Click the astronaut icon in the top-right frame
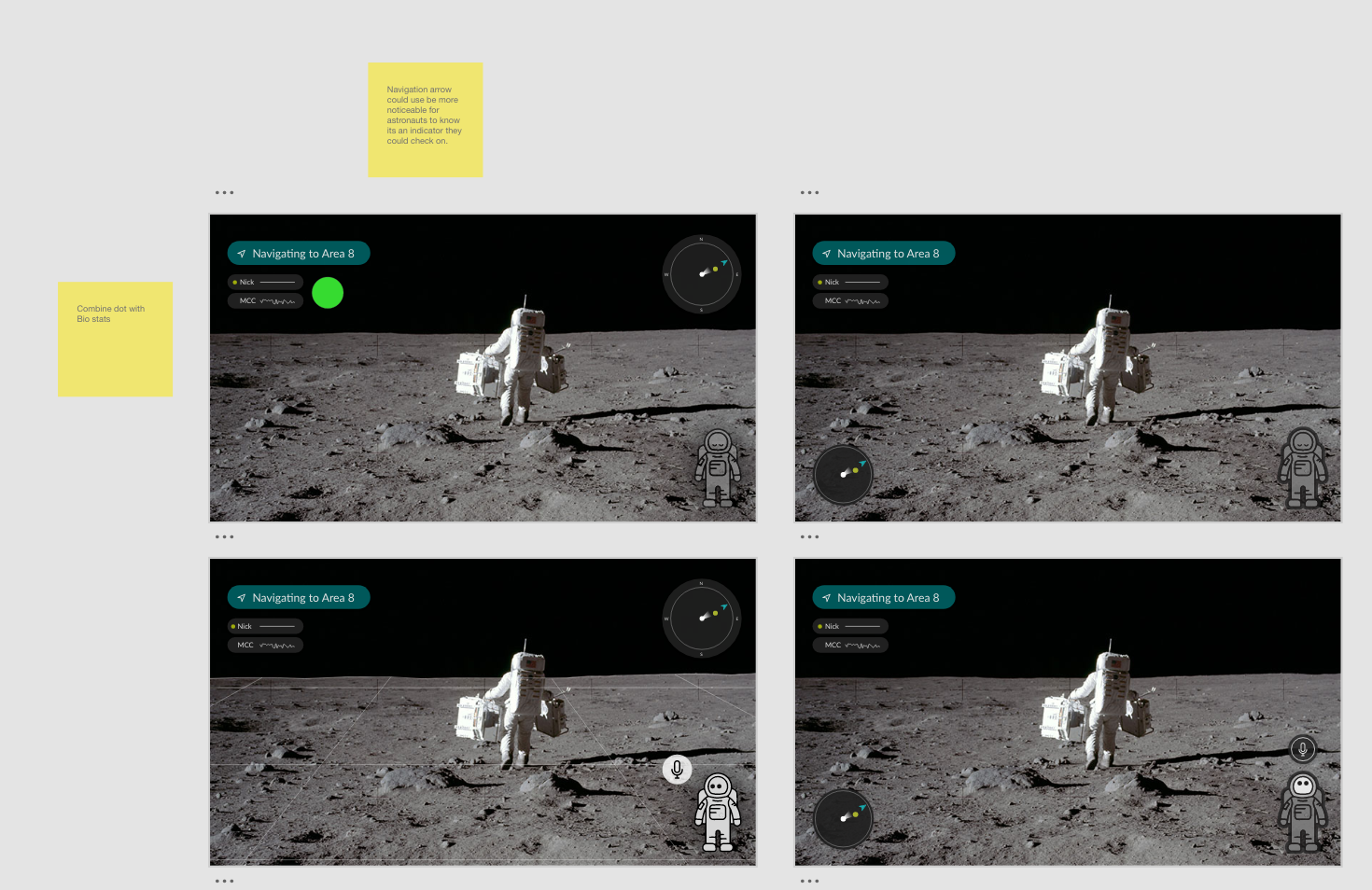This screenshot has height=890, width=1372. click(x=1303, y=468)
